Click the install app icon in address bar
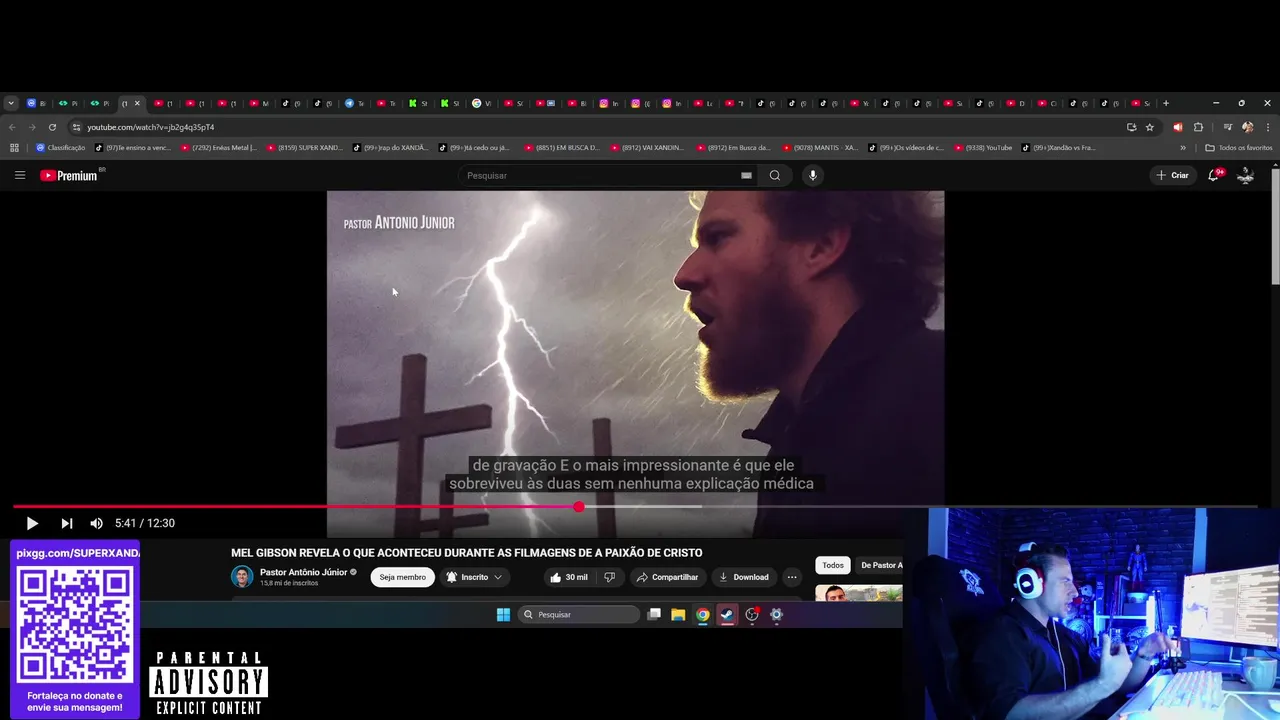This screenshot has width=1280, height=720. pyautogui.click(x=1131, y=127)
